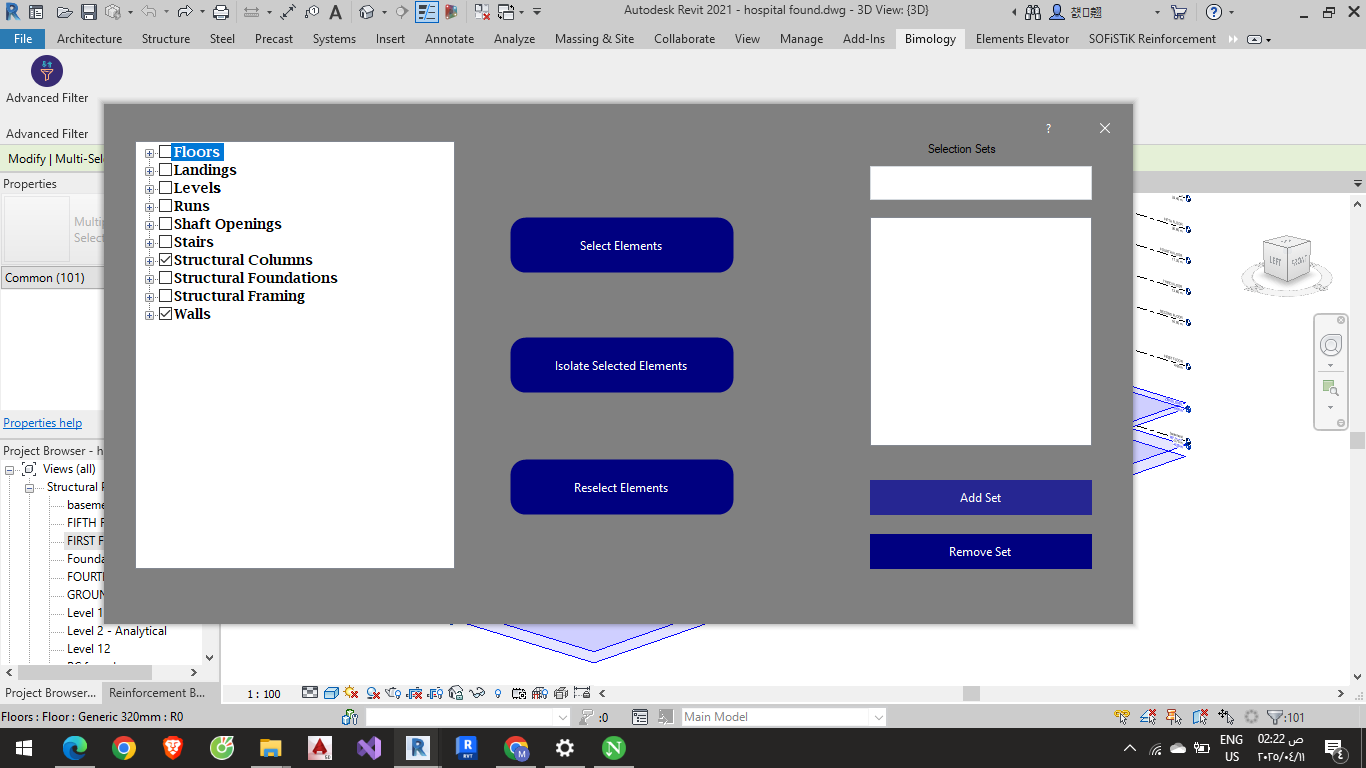Viewport: 1366px width, 768px height.
Task: Switch to the Structure ribbon tab
Action: [x=166, y=39]
